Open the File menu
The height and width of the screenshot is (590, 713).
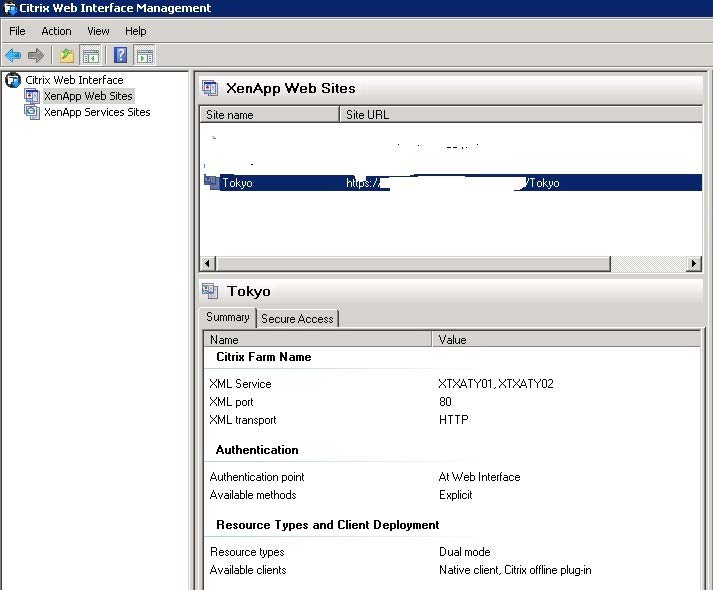[x=17, y=31]
